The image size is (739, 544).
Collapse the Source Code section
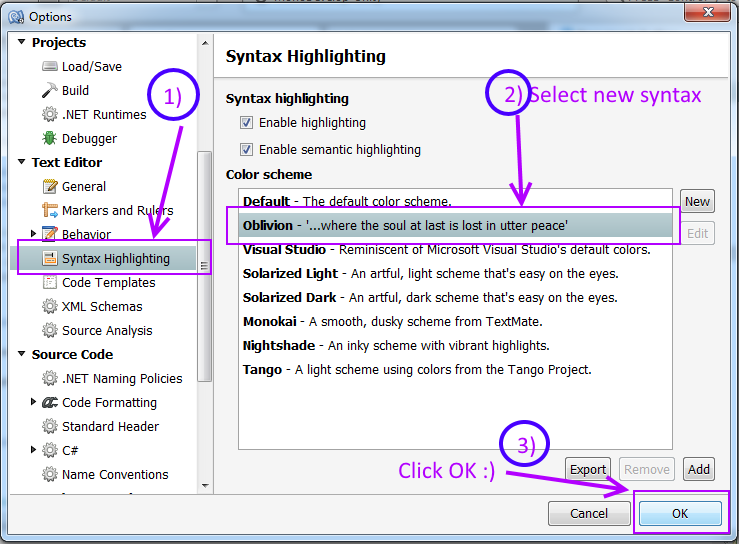click(x=21, y=354)
